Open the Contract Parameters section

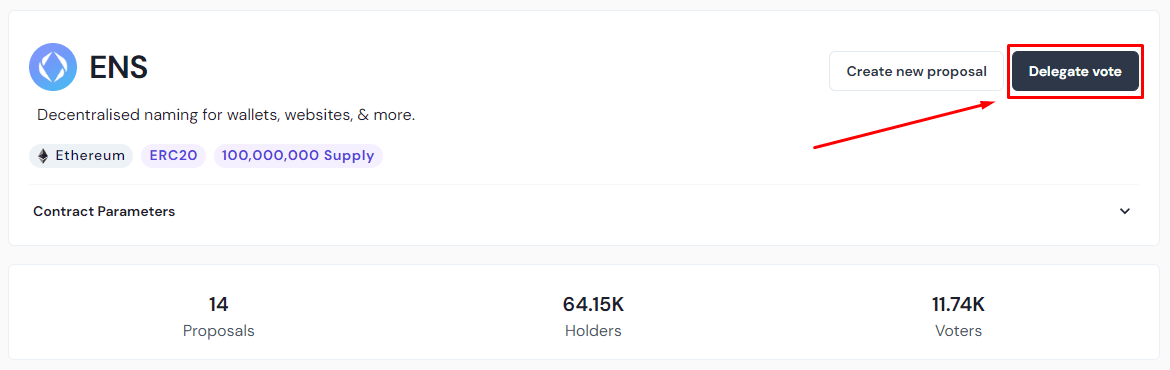click(584, 212)
